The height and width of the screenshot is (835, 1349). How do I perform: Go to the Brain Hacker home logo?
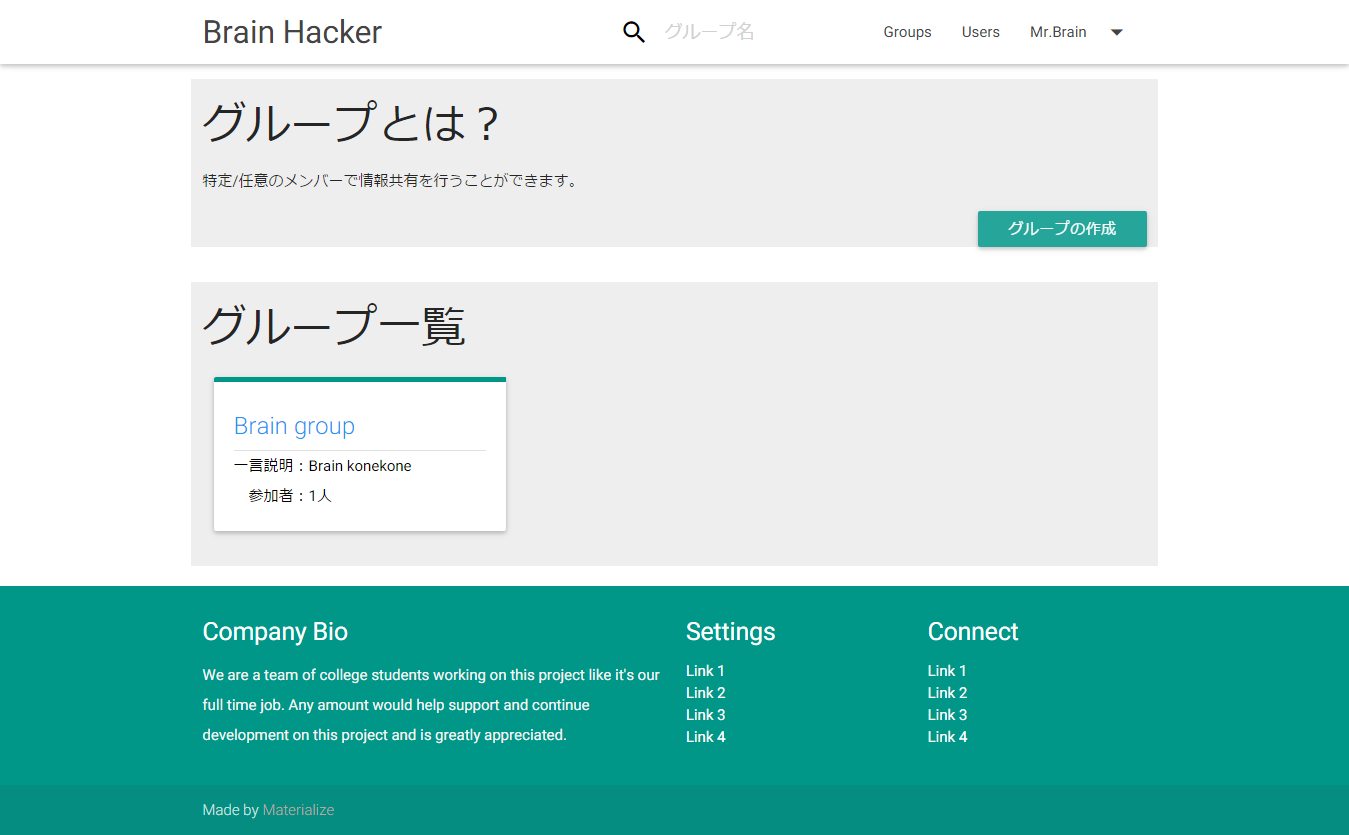pyautogui.click(x=292, y=32)
